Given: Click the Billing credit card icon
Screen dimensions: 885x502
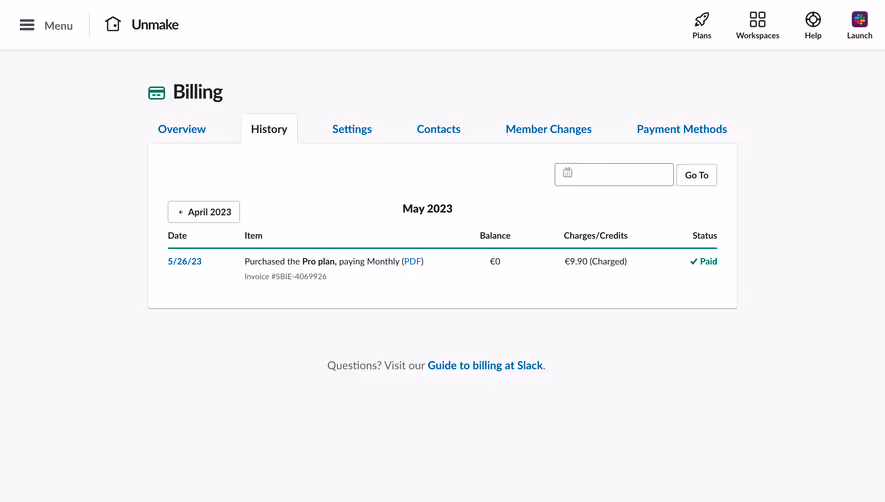Looking at the screenshot, I should 156,93.
